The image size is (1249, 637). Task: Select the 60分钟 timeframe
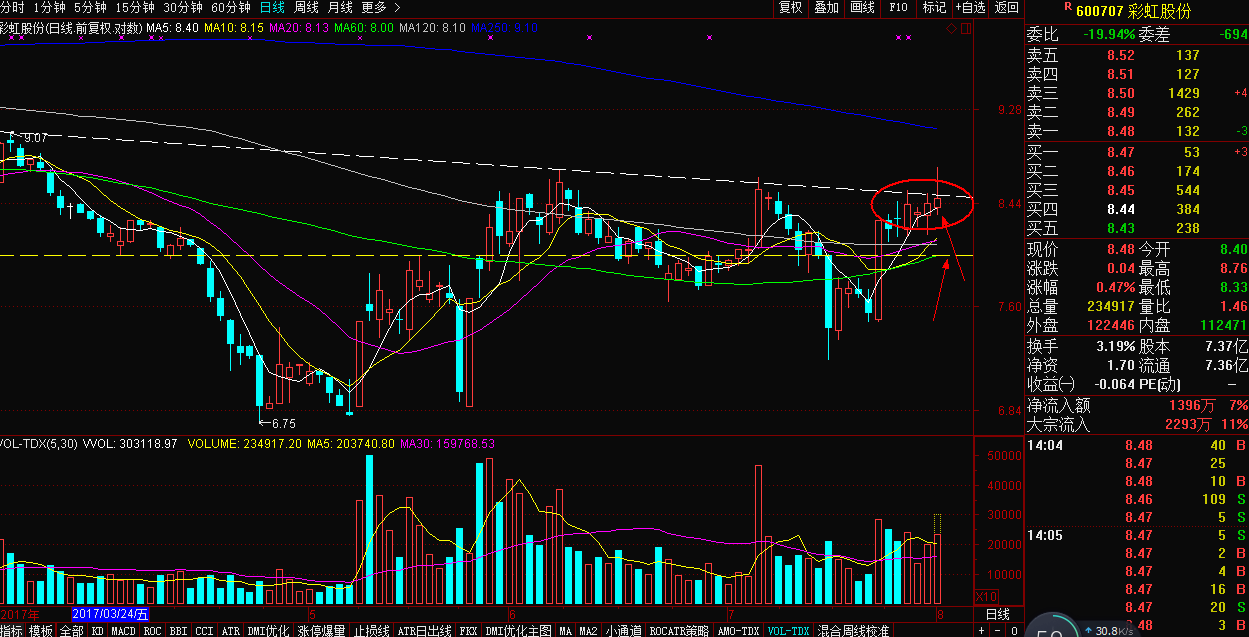(x=231, y=7)
